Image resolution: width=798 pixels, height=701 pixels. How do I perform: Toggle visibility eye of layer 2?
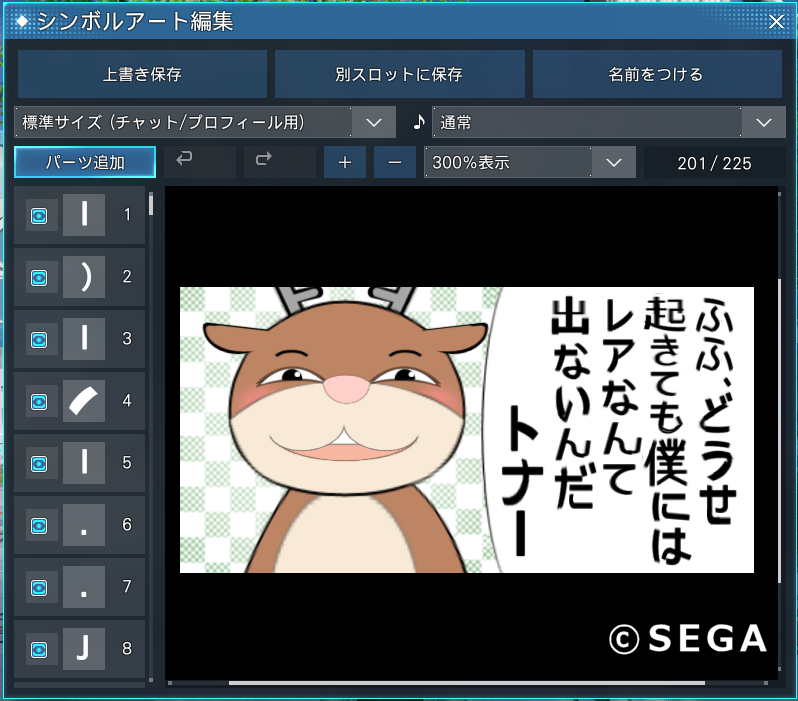click(39, 278)
